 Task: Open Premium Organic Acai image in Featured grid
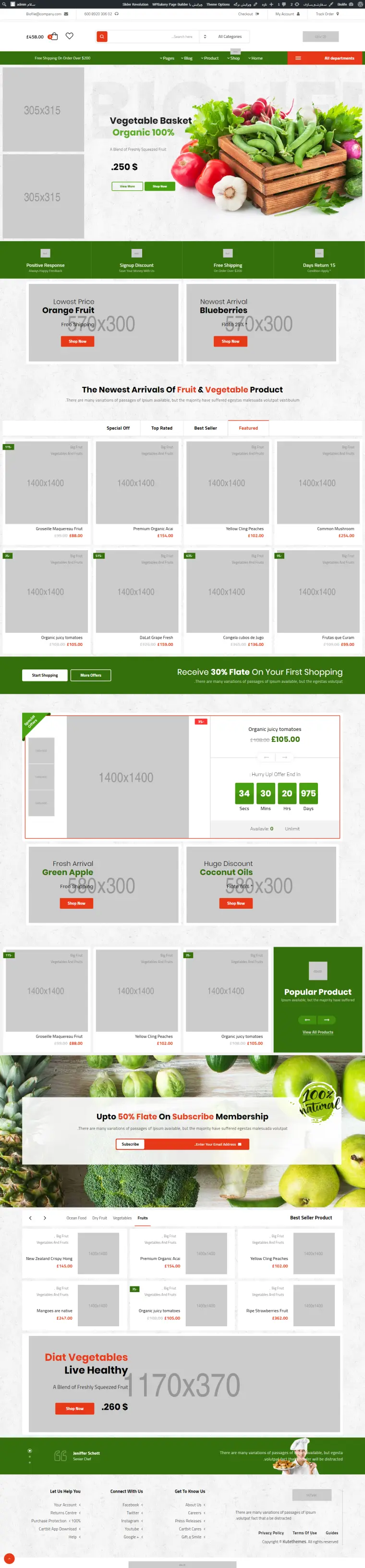pyautogui.click(x=137, y=482)
